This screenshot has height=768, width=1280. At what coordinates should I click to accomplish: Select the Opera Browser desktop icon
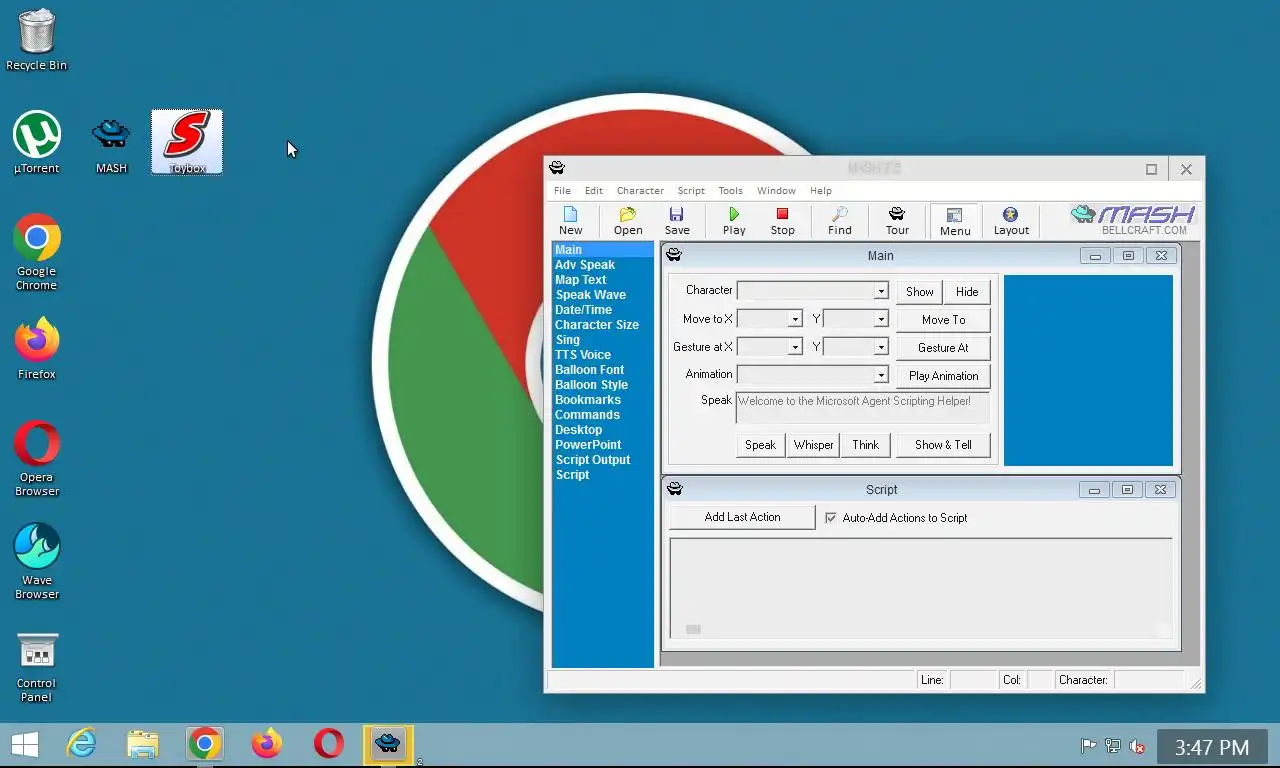coord(37,458)
